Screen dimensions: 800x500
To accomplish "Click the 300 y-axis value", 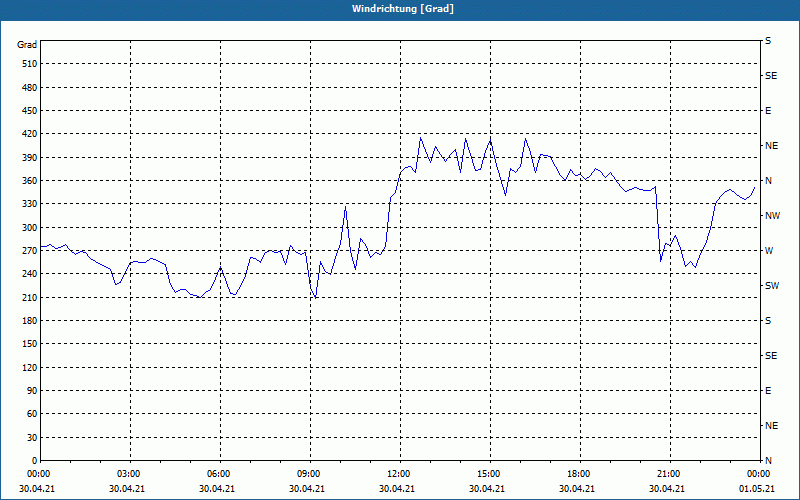I will click(x=30, y=228).
